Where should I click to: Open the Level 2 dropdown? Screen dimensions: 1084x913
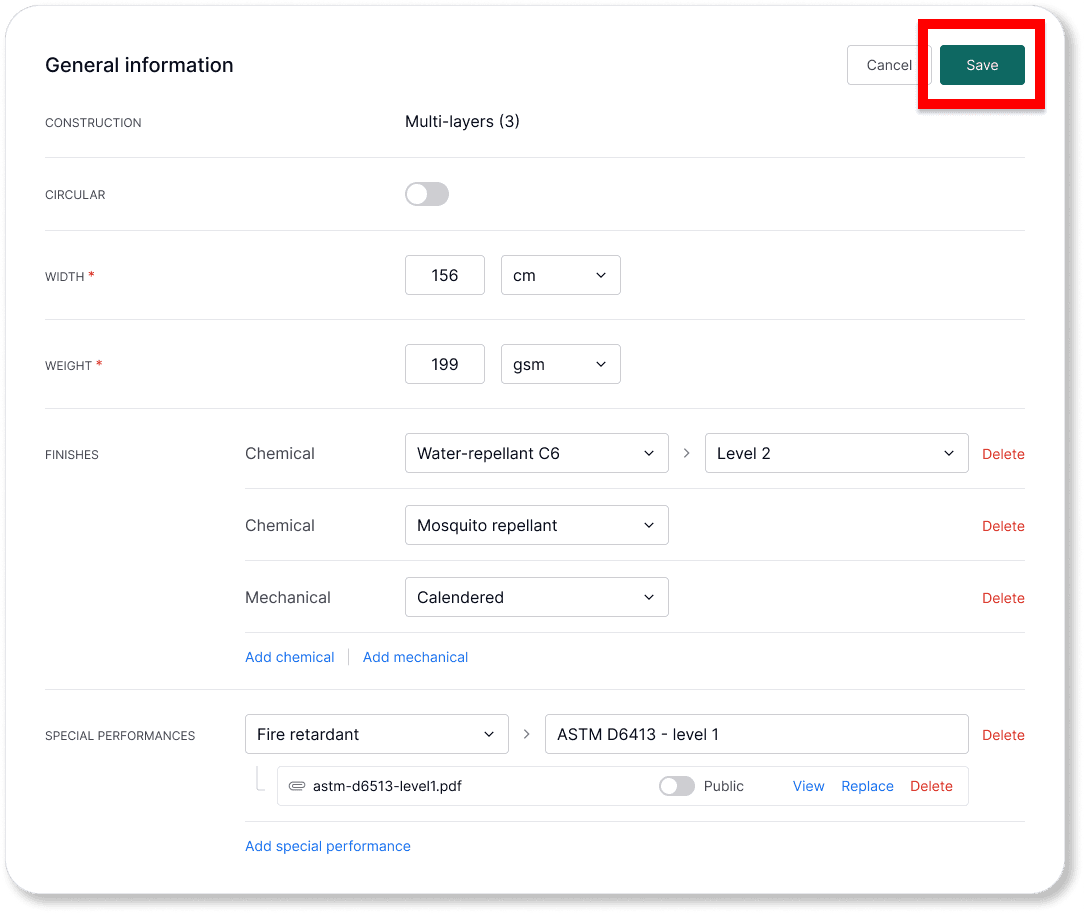click(837, 453)
